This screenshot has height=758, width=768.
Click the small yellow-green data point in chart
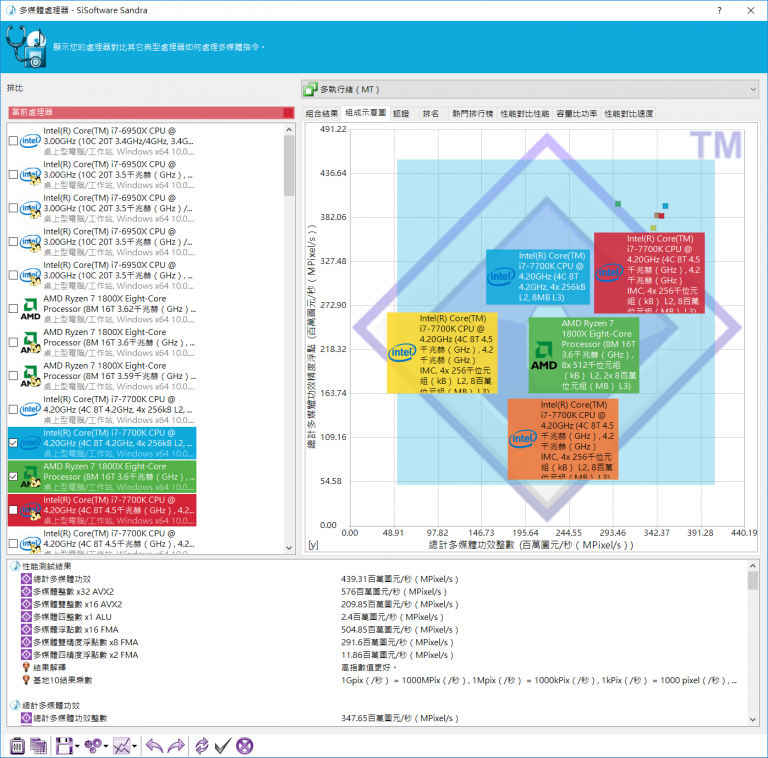pos(653,228)
